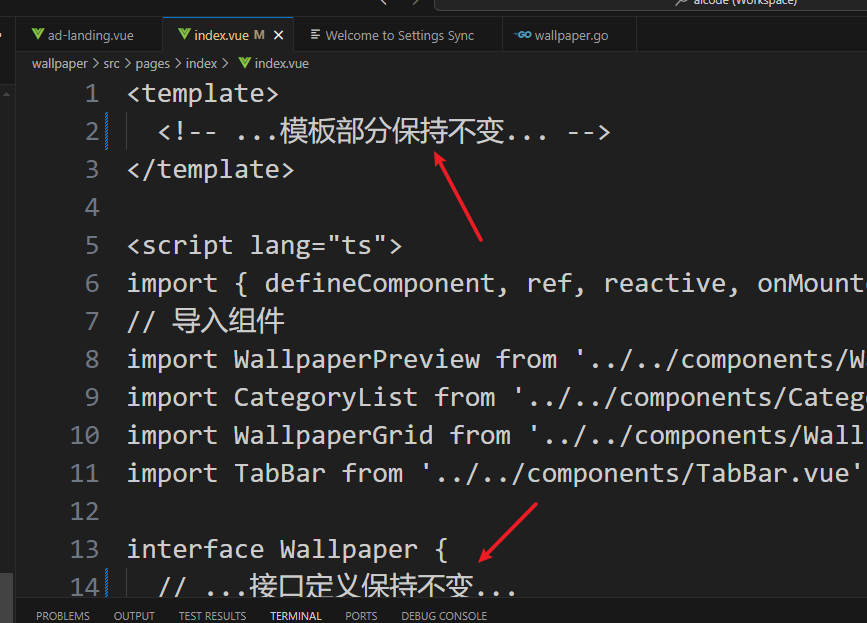Click the word interface on line 13

click(195, 549)
